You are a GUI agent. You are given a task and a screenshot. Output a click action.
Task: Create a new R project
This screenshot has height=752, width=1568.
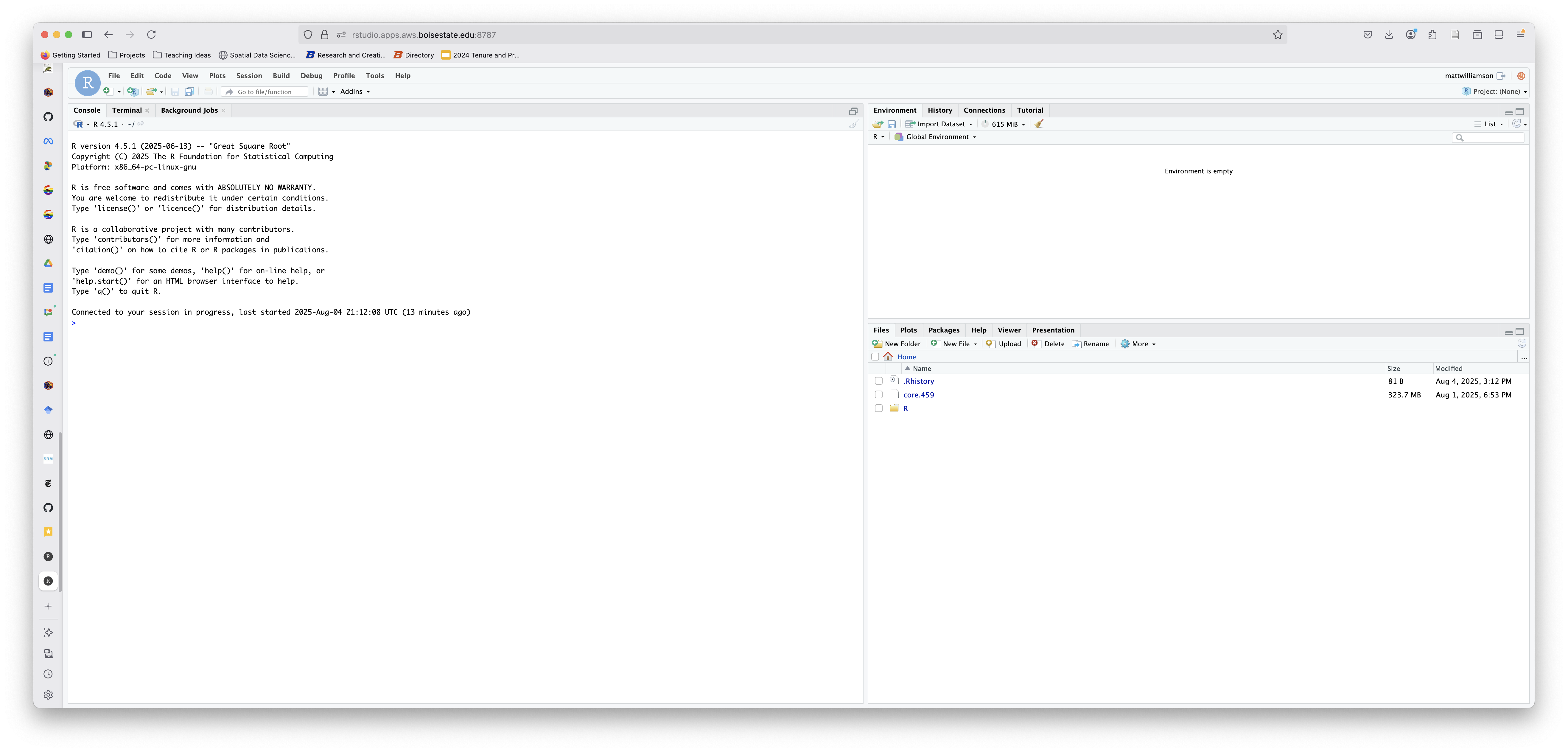point(132,91)
